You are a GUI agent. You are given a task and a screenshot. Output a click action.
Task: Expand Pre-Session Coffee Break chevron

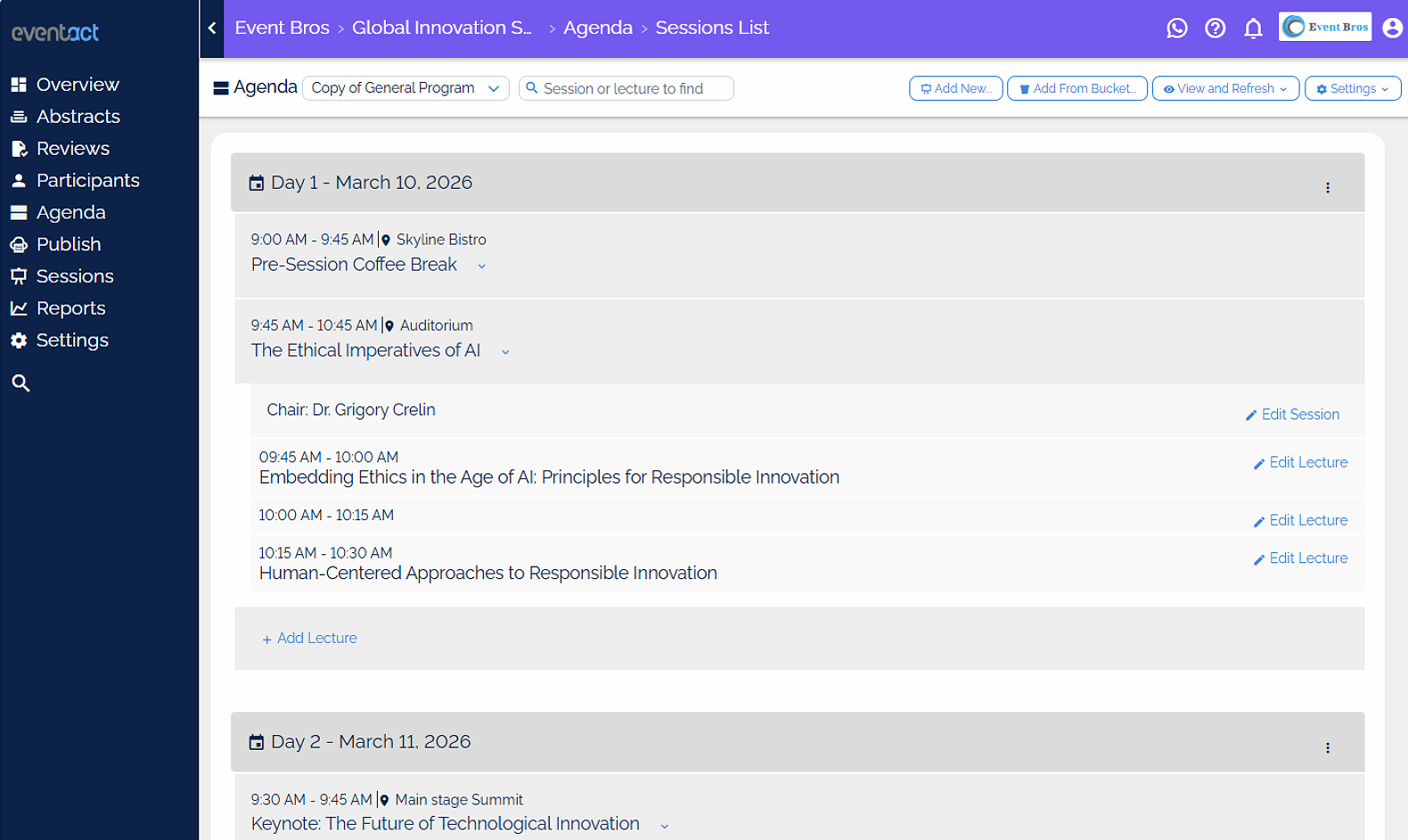[482, 266]
